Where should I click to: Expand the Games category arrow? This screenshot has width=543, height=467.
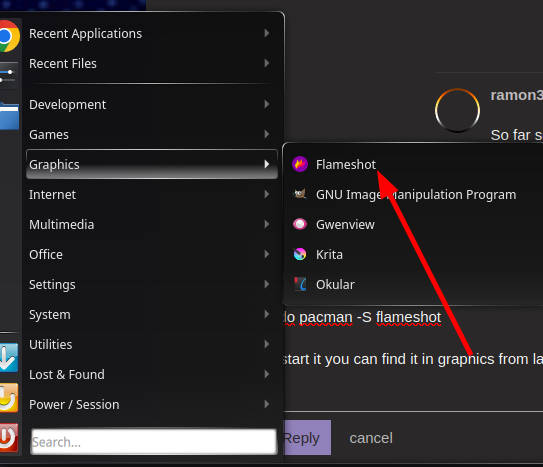pyautogui.click(x=267, y=134)
